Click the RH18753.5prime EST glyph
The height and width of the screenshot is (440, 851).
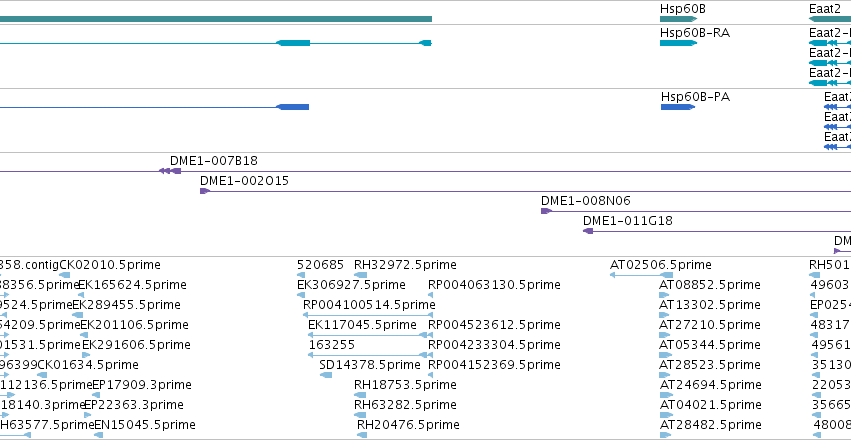[x=360, y=395]
